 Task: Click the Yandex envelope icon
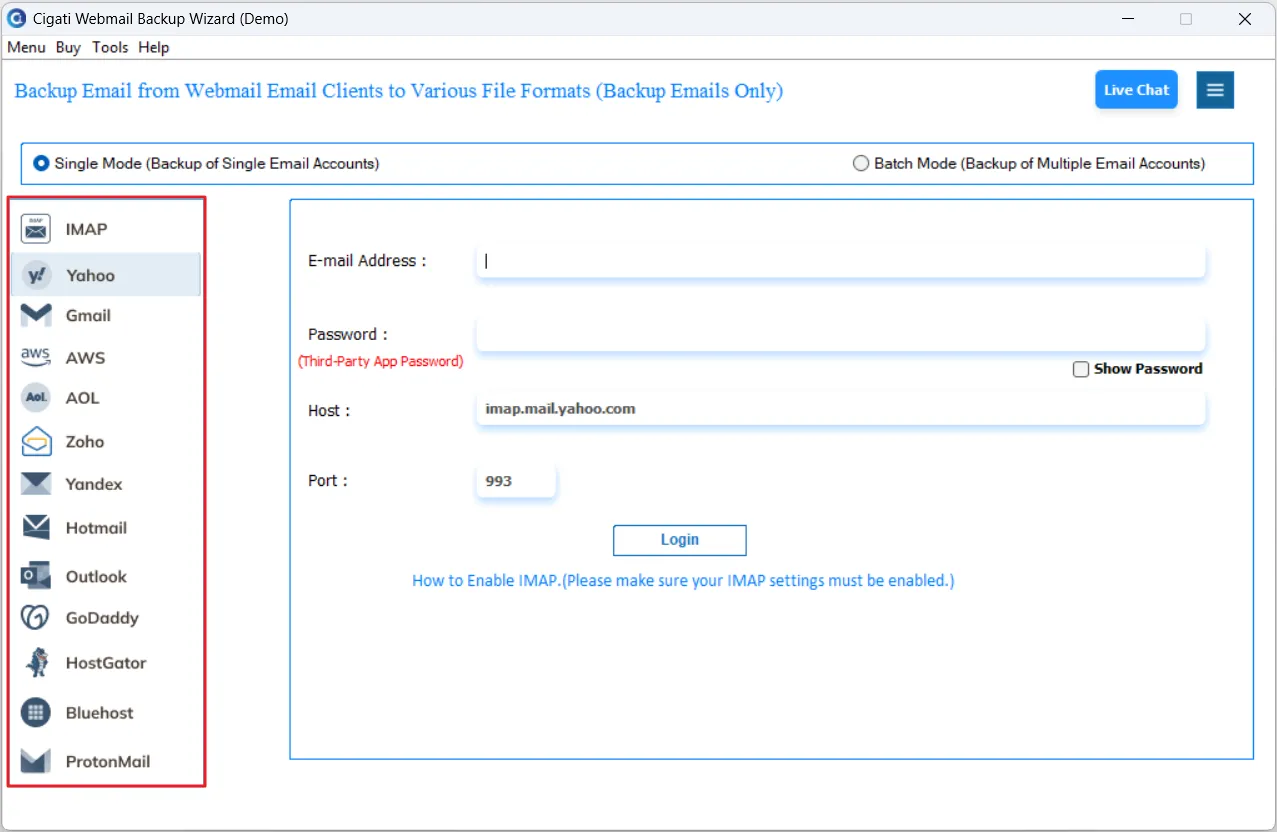coord(36,484)
